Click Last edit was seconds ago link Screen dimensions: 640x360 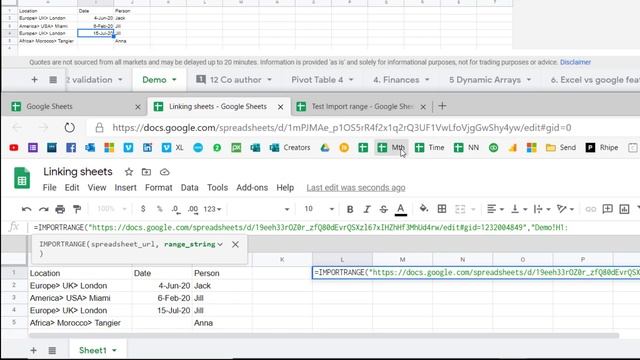(356, 188)
